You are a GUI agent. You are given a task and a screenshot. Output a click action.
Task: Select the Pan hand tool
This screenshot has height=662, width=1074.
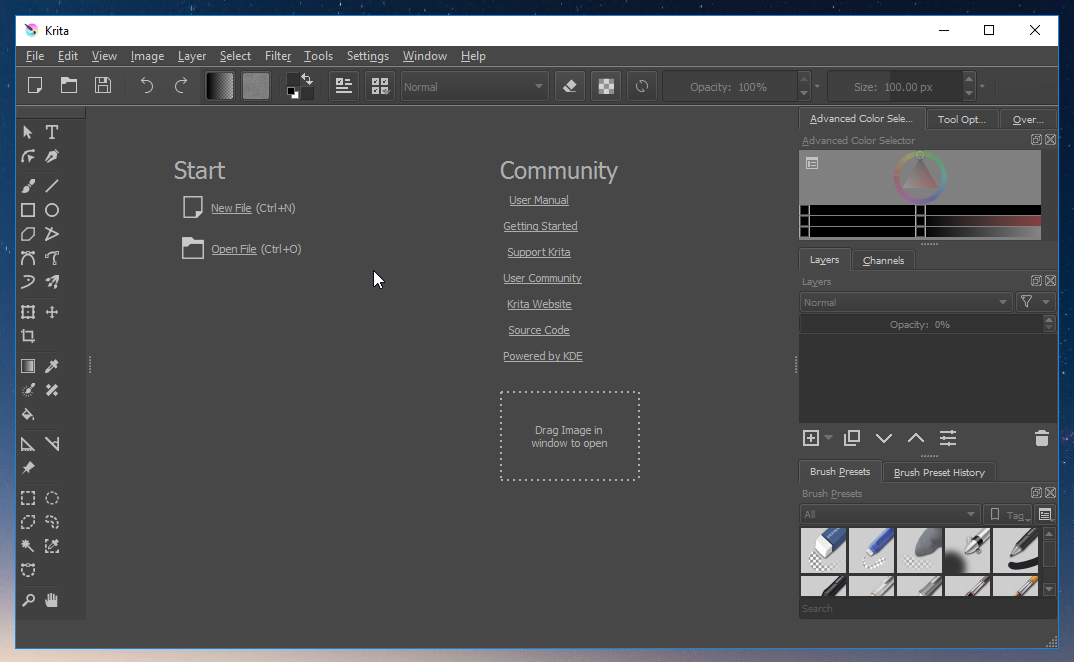[x=52, y=600]
